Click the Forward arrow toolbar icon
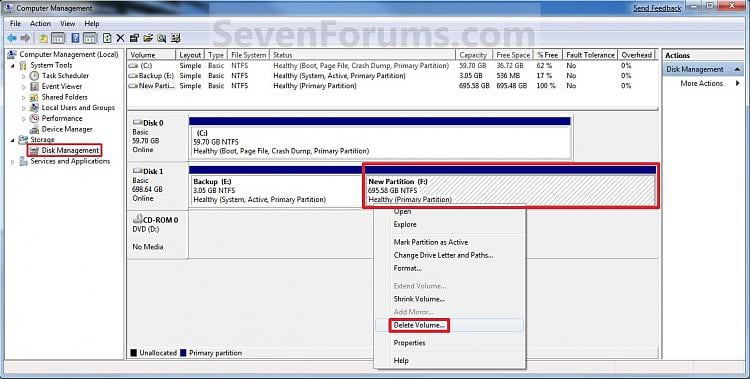750x379 pixels. 25,38
